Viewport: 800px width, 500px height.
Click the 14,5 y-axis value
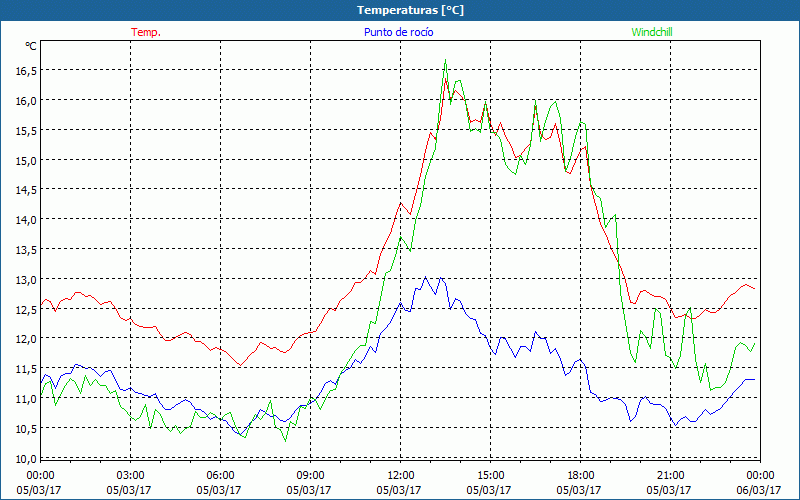click(x=26, y=190)
